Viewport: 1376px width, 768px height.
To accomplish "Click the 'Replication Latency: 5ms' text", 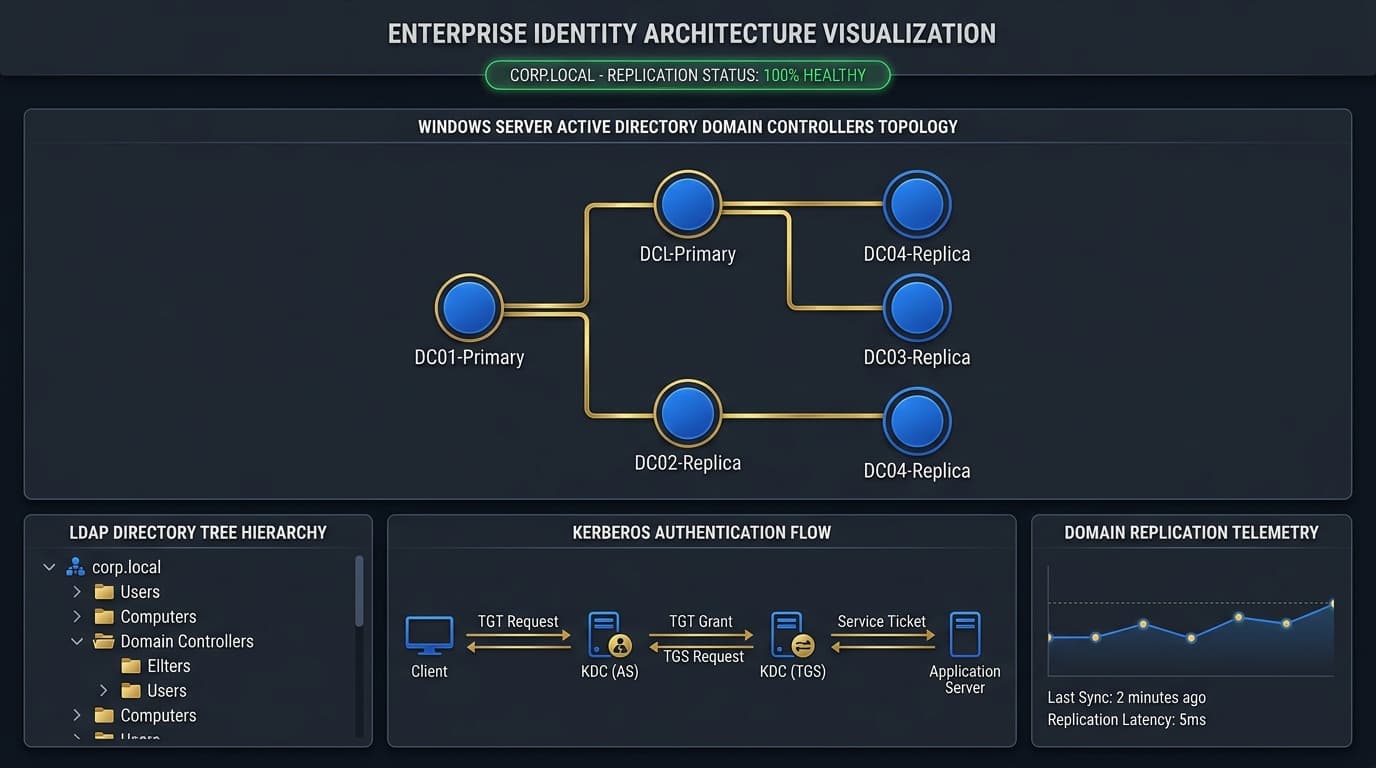I will [x=1127, y=719].
